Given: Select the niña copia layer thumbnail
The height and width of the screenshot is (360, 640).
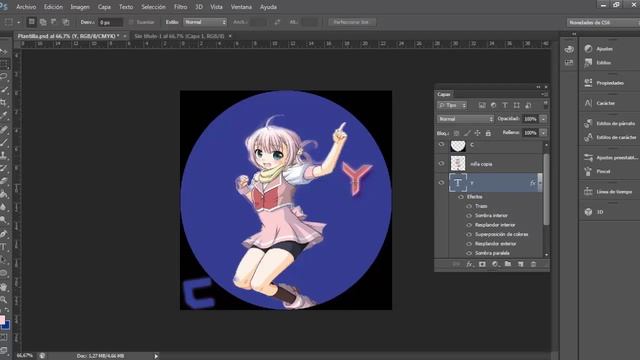Looking at the screenshot, I should pos(458,164).
